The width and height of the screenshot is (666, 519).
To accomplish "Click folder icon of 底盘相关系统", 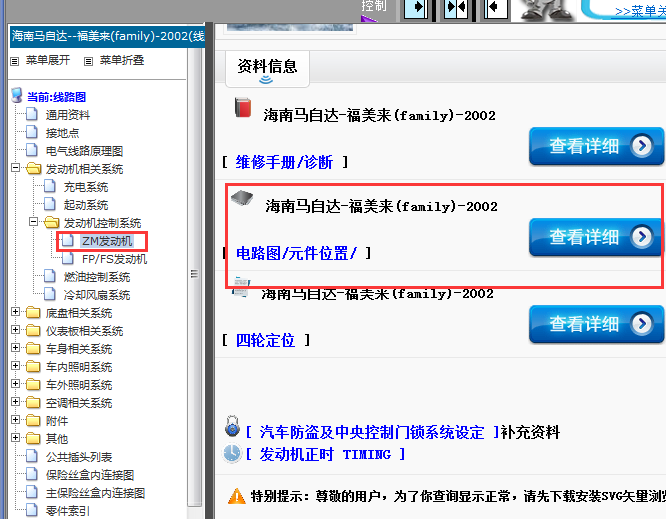I will coord(33,313).
